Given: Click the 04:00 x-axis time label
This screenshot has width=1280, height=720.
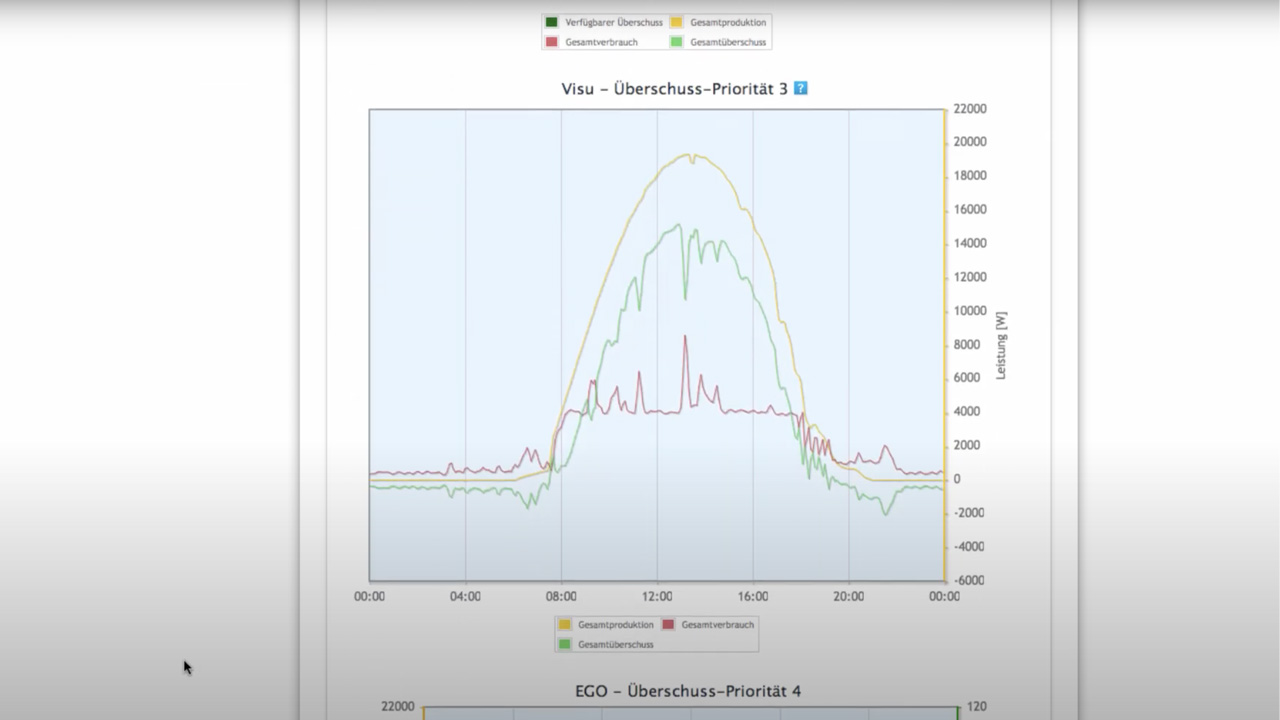Looking at the screenshot, I should coord(465,596).
